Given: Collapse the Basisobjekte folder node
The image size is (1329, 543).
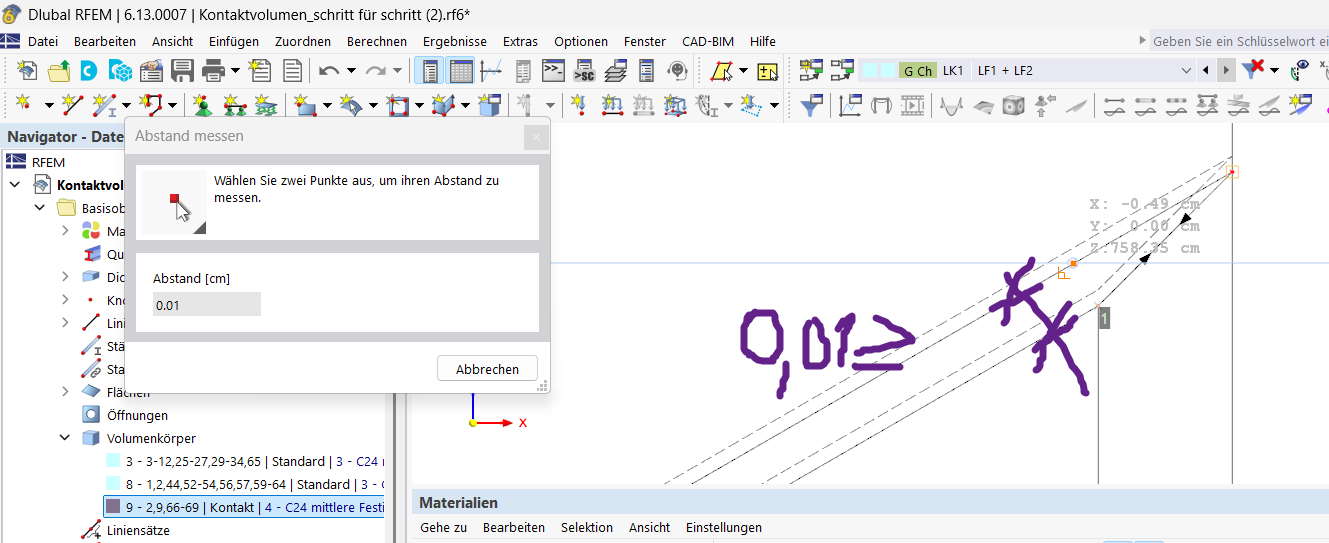Looking at the screenshot, I should 40,208.
